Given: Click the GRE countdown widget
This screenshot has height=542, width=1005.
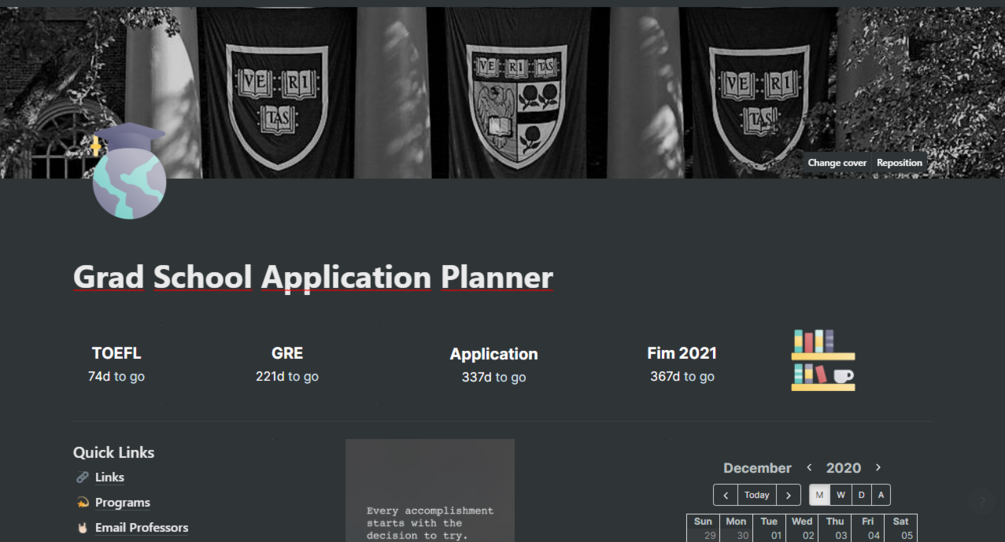Looking at the screenshot, I should 287,364.
